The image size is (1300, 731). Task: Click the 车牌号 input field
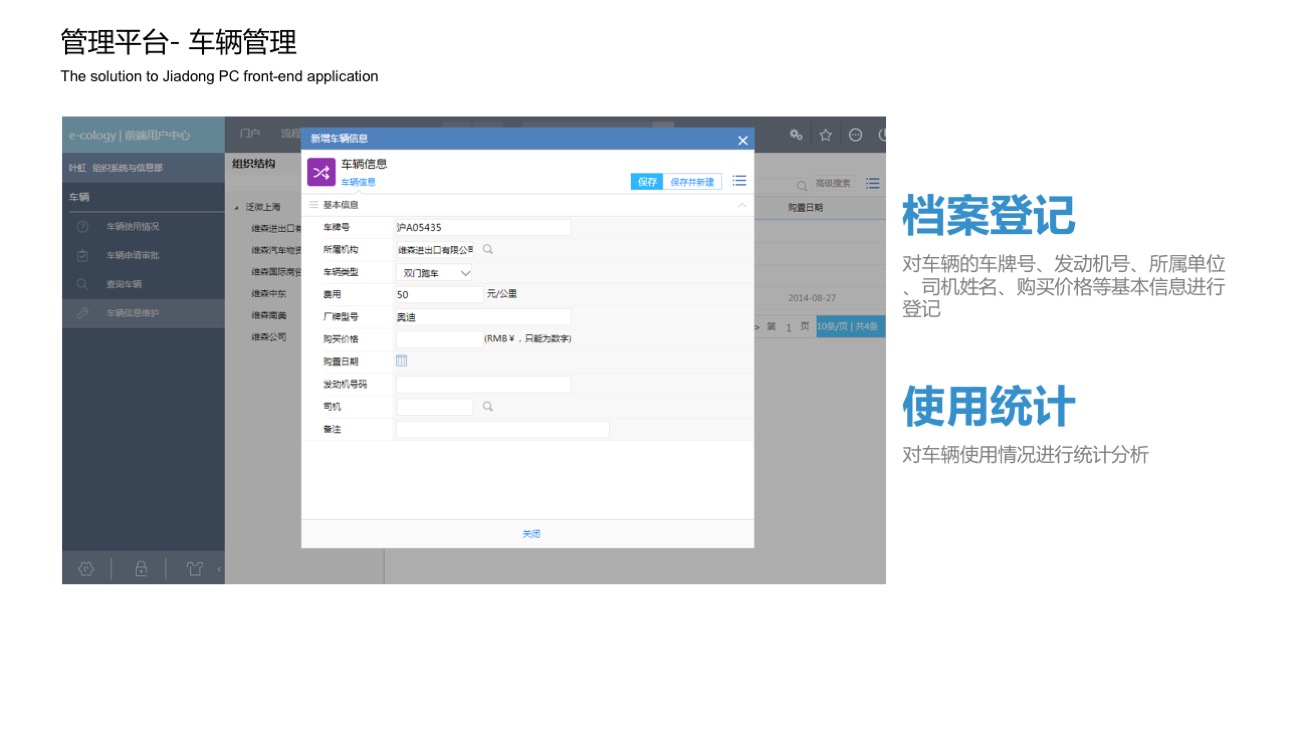[483, 228]
